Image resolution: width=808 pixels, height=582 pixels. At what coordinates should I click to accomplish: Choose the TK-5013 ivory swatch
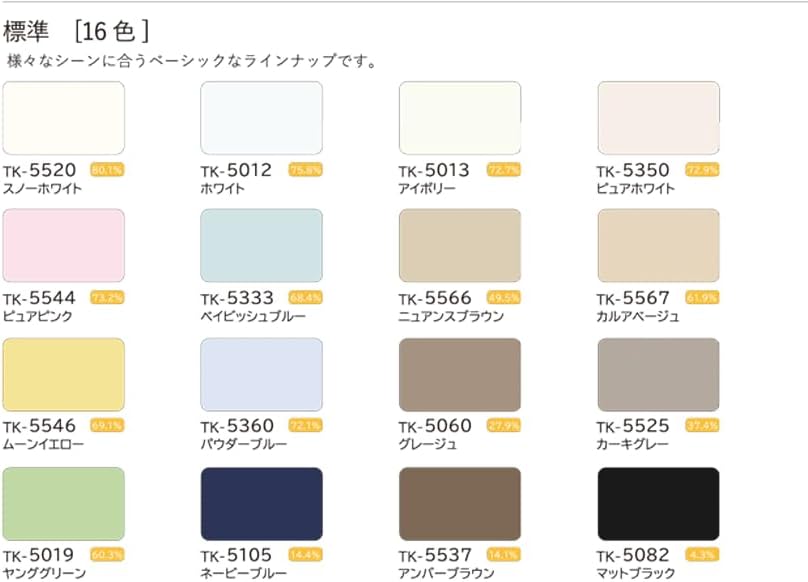point(460,118)
